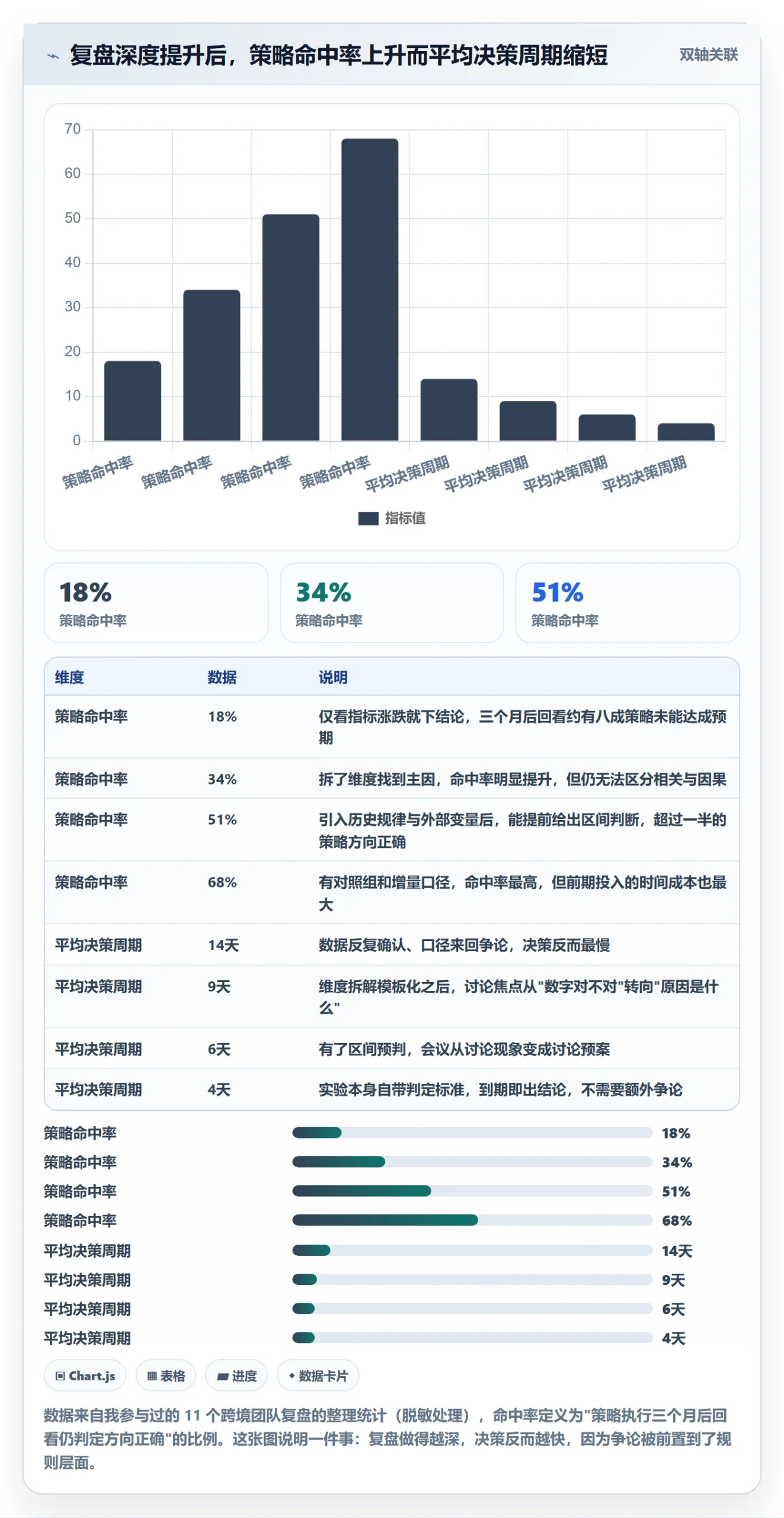Click the 68% 策略命中率 progress bar

point(472,1220)
